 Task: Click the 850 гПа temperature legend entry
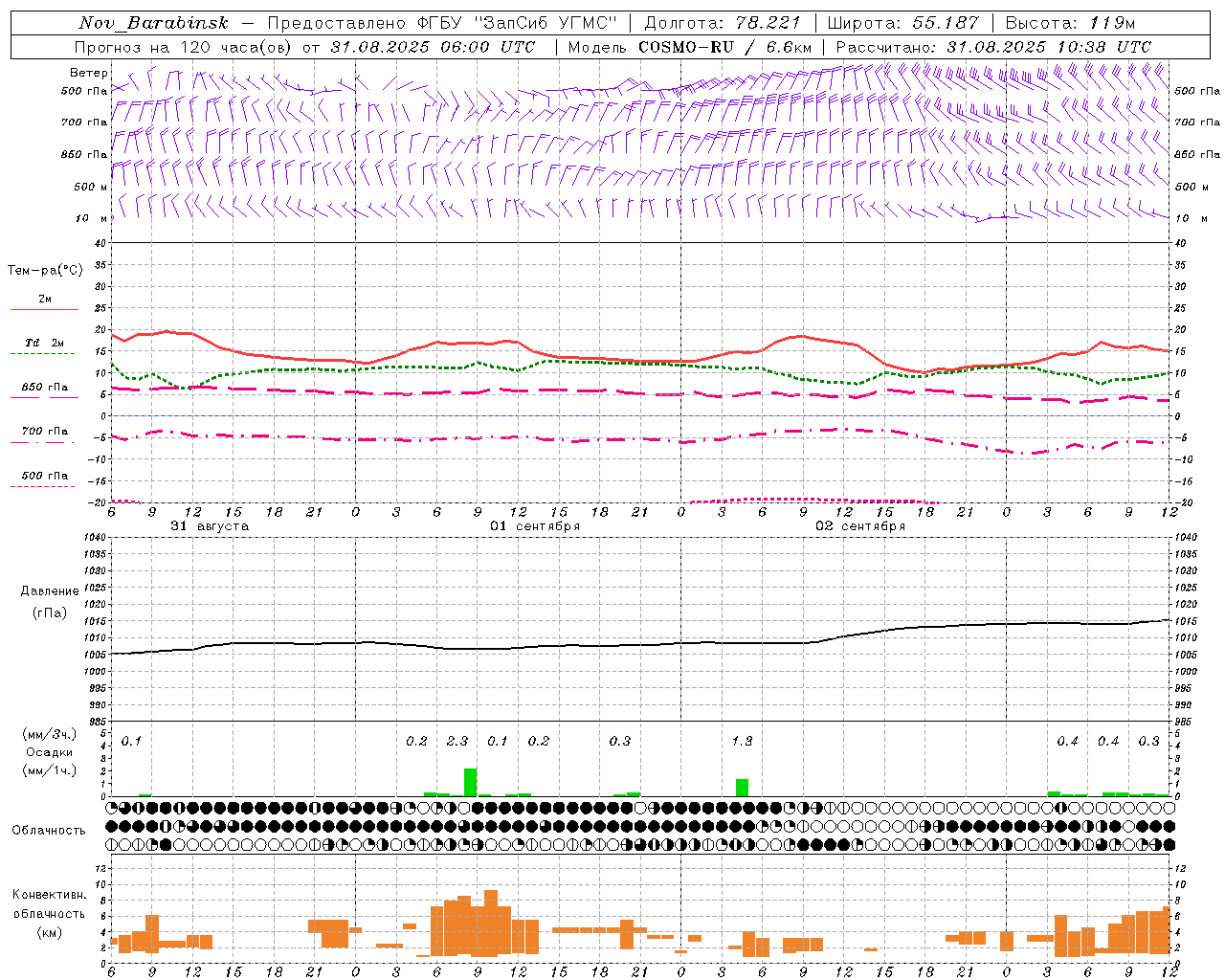tap(45, 388)
